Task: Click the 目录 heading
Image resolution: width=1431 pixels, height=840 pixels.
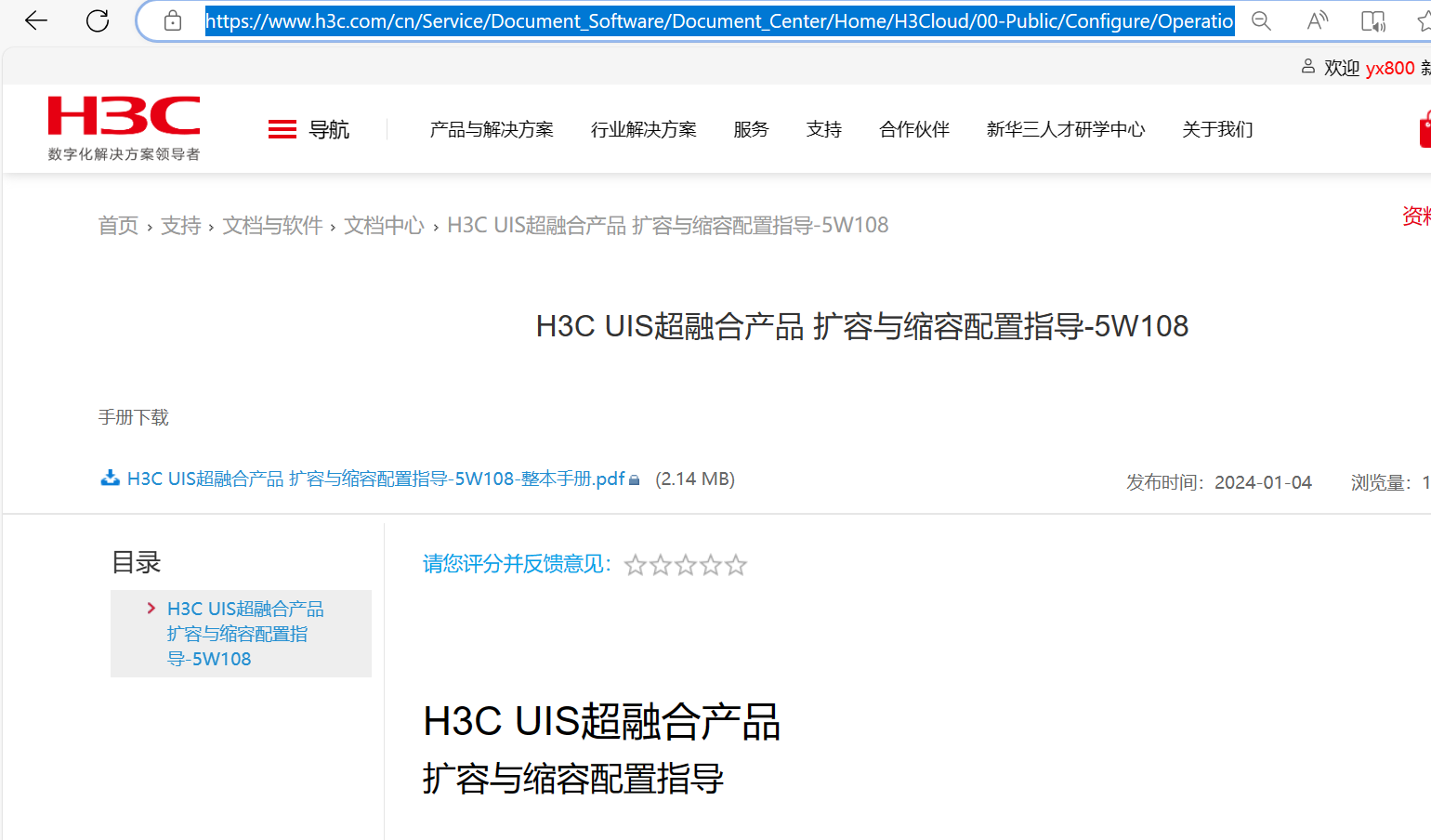Action: [137, 562]
